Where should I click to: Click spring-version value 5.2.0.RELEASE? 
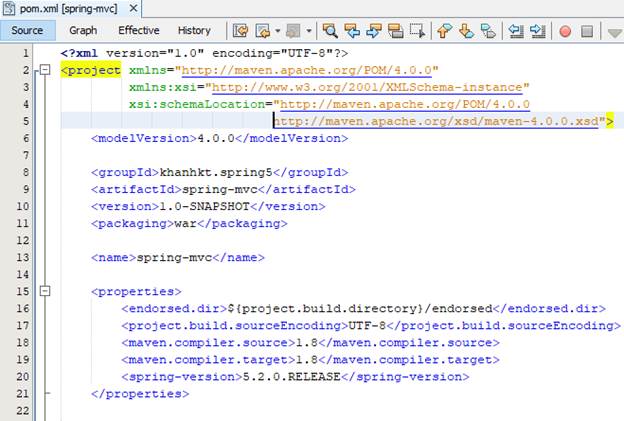(x=291, y=377)
